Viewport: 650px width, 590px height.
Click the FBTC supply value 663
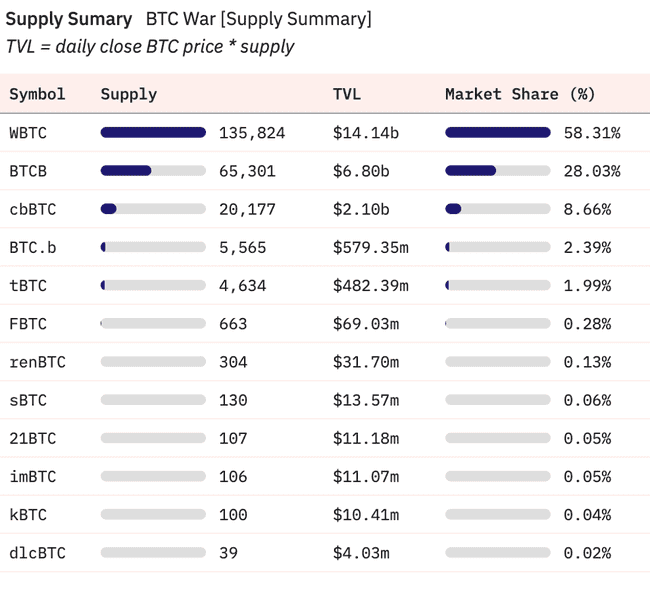click(233, 324)
